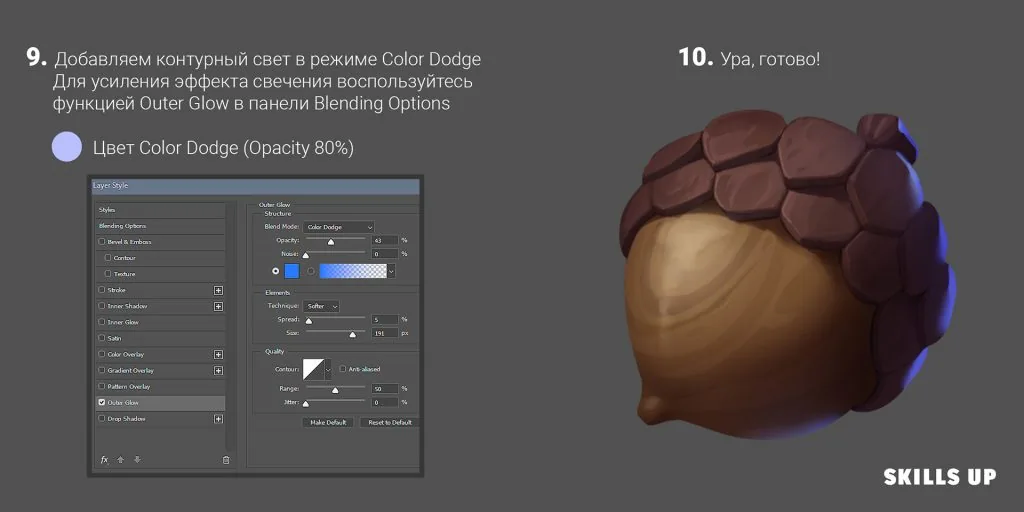Image resolution: width=1024 pixels, height=512 pixels.
Task: Add another Stroke with plus icon
Action: click(219, 290)
